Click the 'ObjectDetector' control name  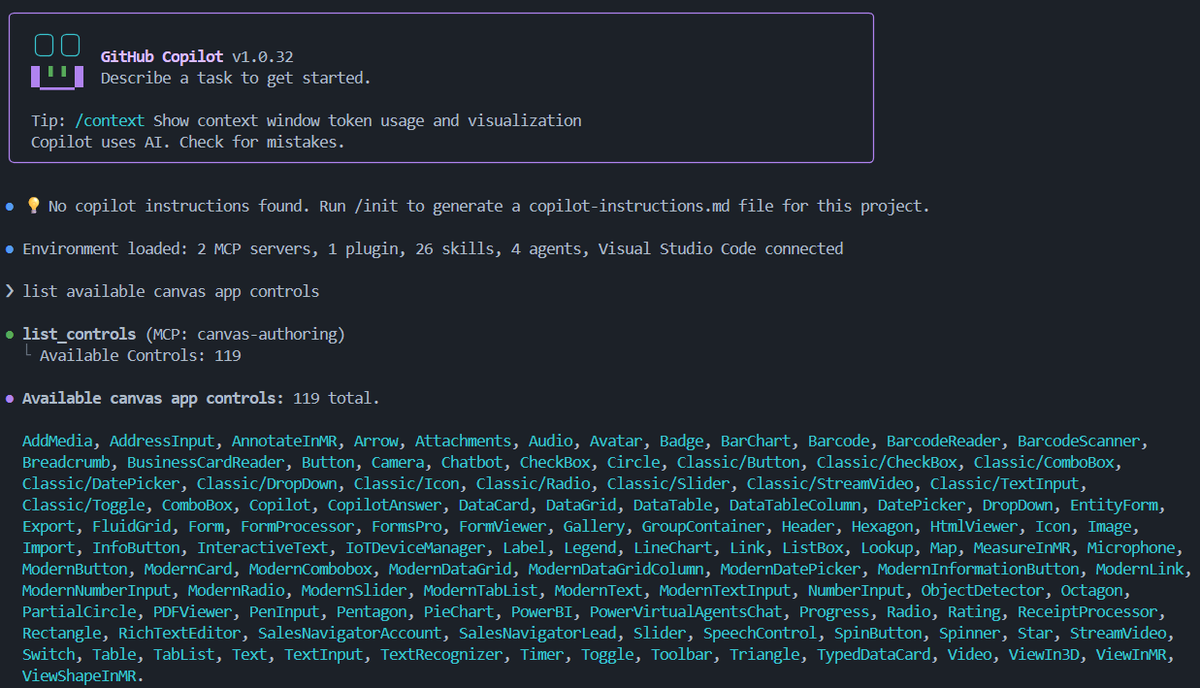[983, 591]
